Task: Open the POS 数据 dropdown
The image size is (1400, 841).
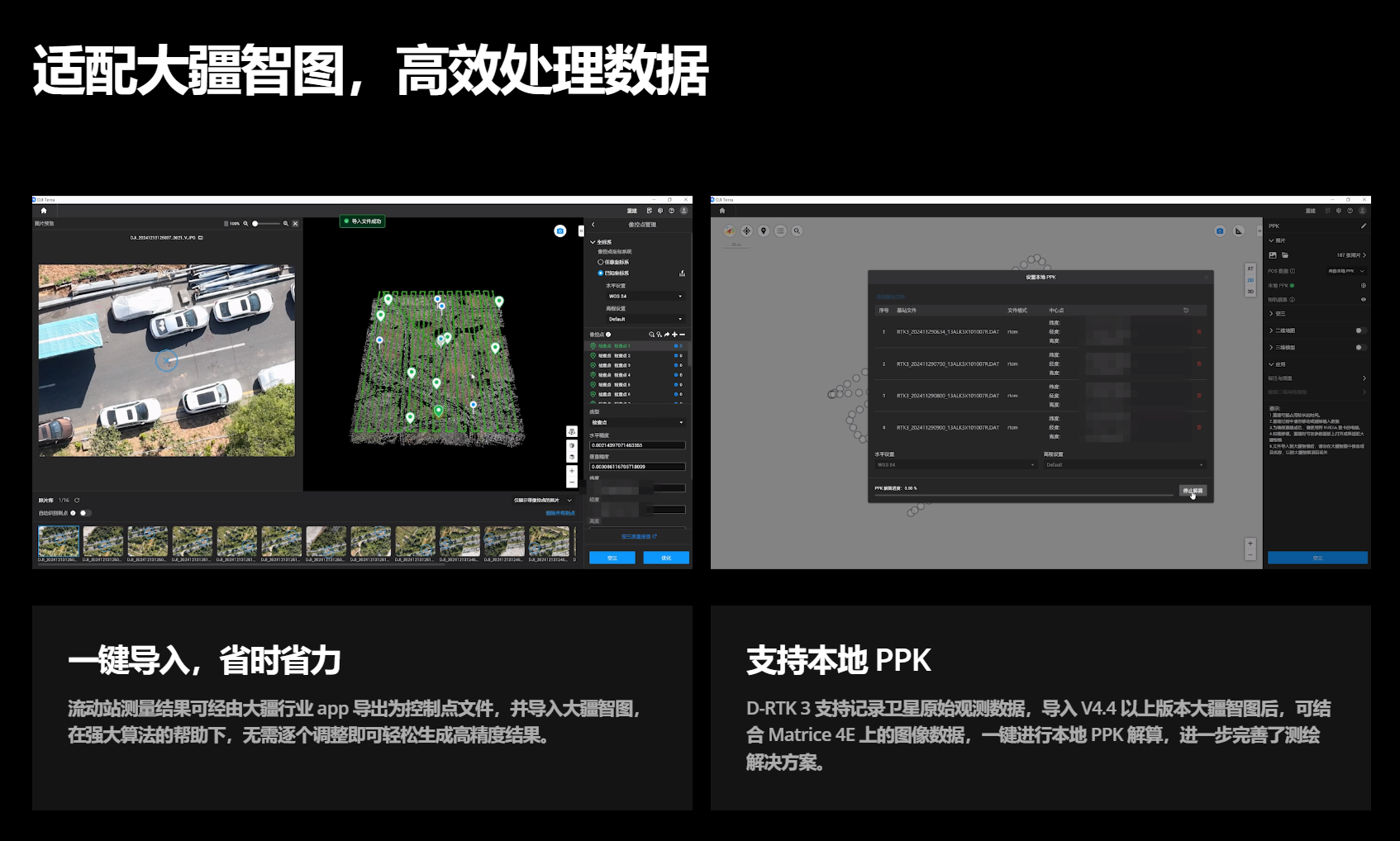Action: [1346, 271]
